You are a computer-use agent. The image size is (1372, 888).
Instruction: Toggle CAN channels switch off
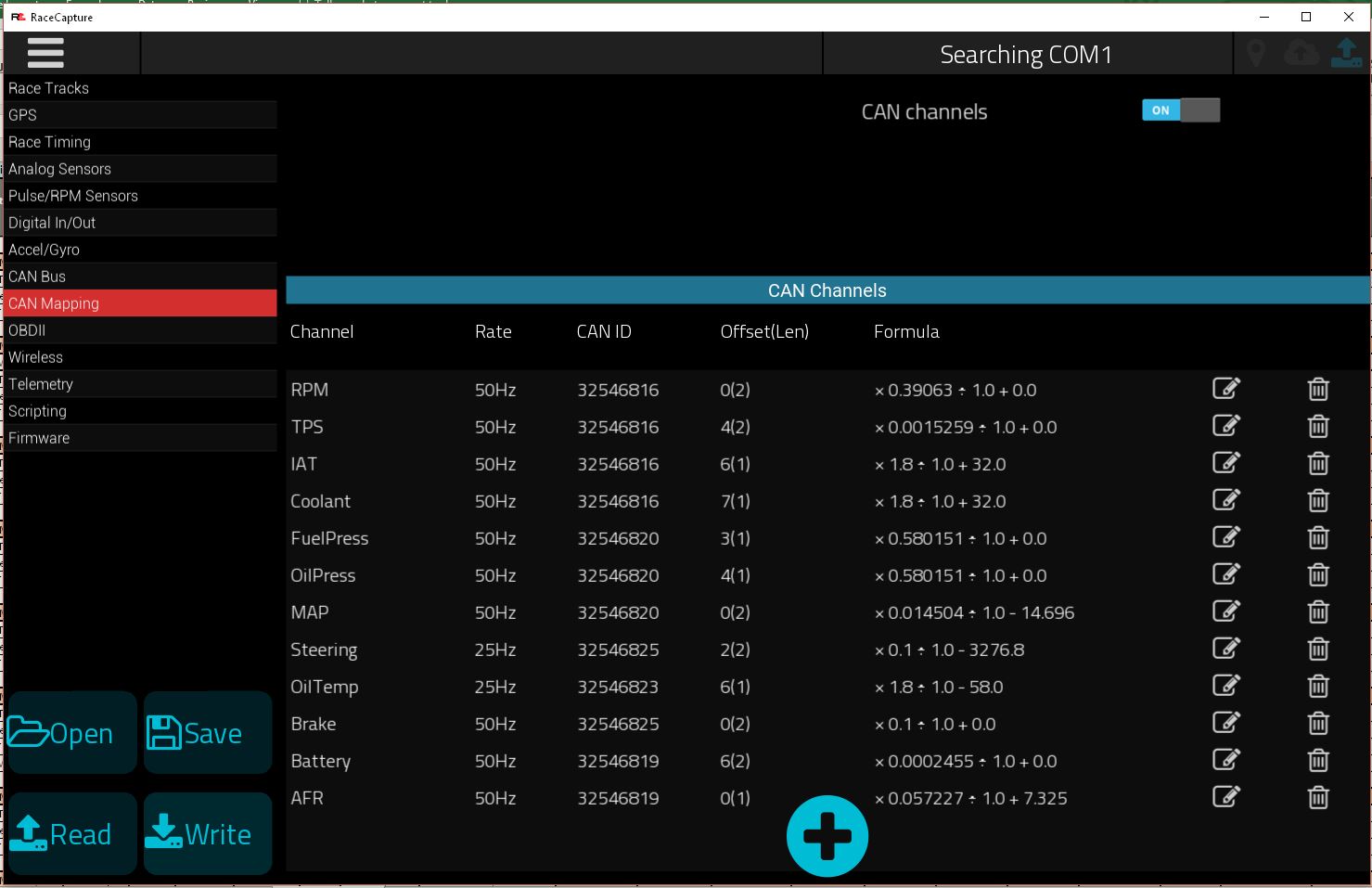(x=1181, y=109)
